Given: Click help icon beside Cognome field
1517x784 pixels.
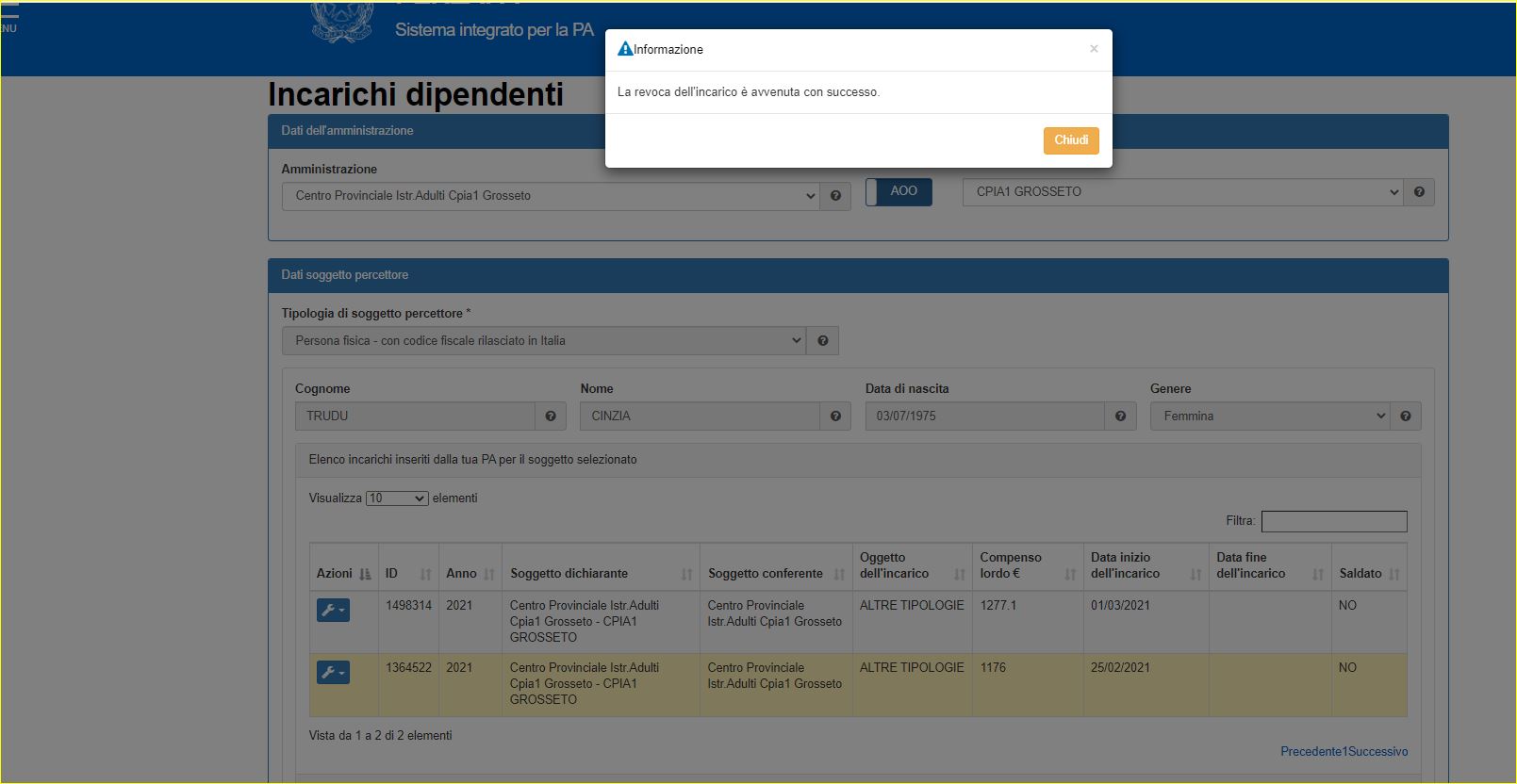Looking at the screenshot, I should (x=551, y=416).
